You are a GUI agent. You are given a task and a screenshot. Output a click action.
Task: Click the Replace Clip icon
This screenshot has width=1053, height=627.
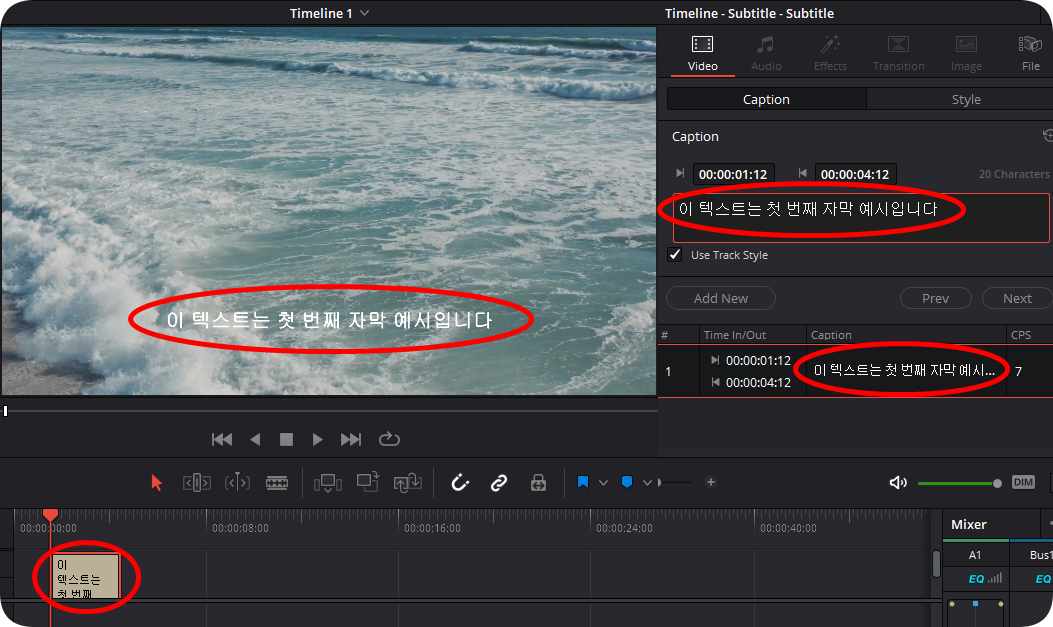[407, 482]
